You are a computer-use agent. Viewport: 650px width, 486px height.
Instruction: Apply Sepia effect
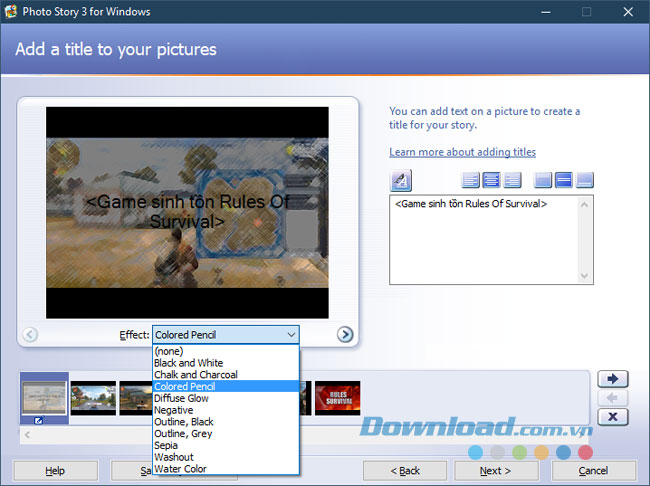(226, 445)
